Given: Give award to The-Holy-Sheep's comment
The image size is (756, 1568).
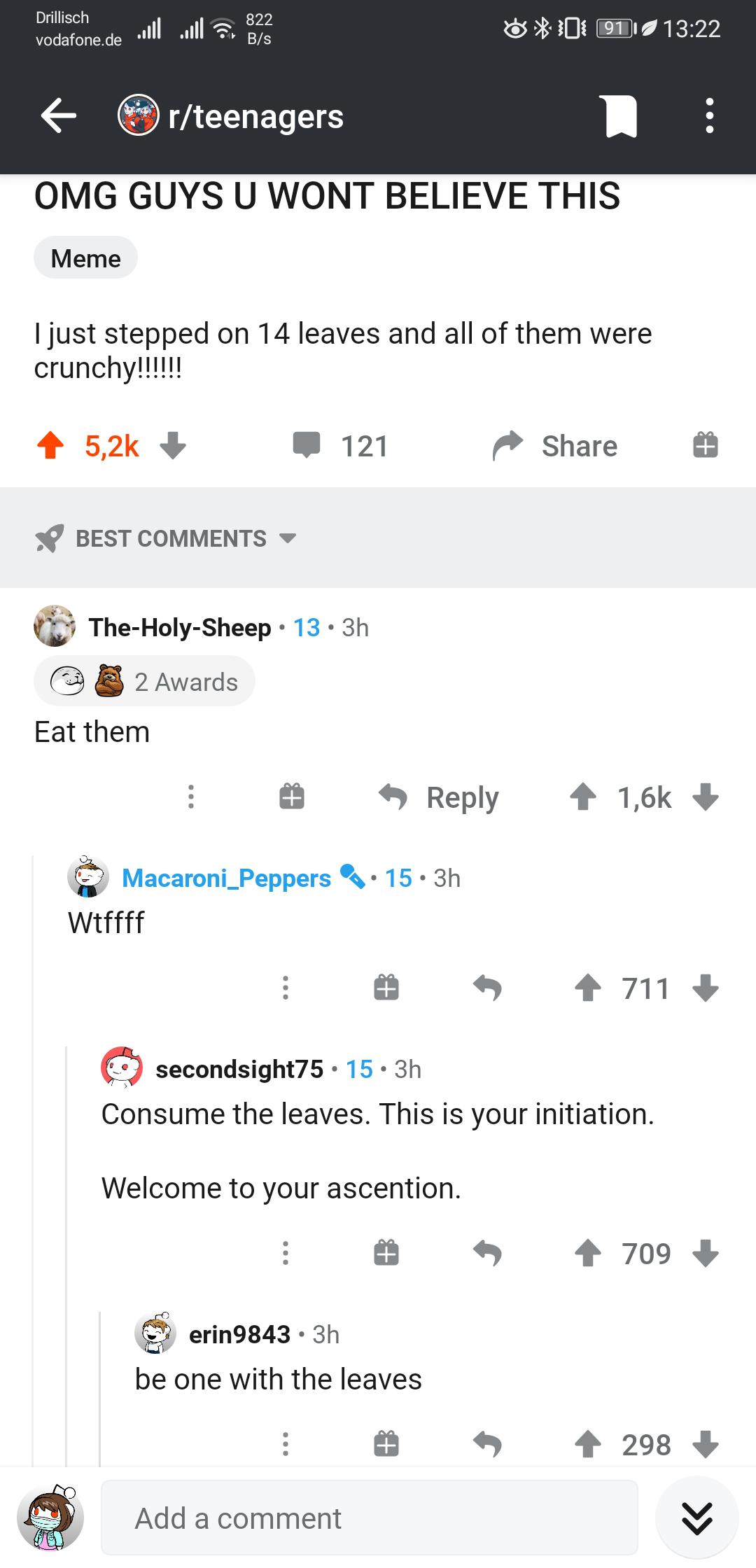Looking at the screenshot, I should 292,797.
